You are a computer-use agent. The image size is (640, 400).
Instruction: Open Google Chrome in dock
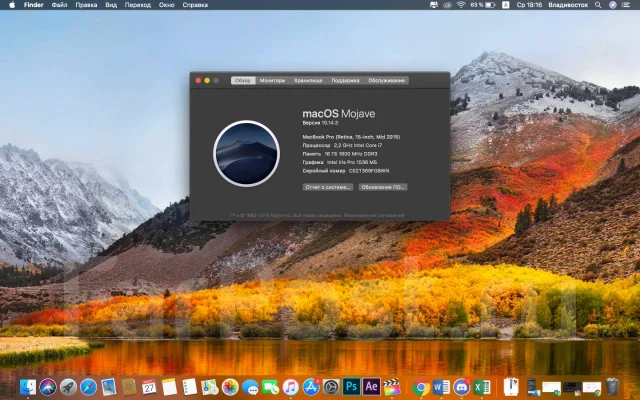421,387
